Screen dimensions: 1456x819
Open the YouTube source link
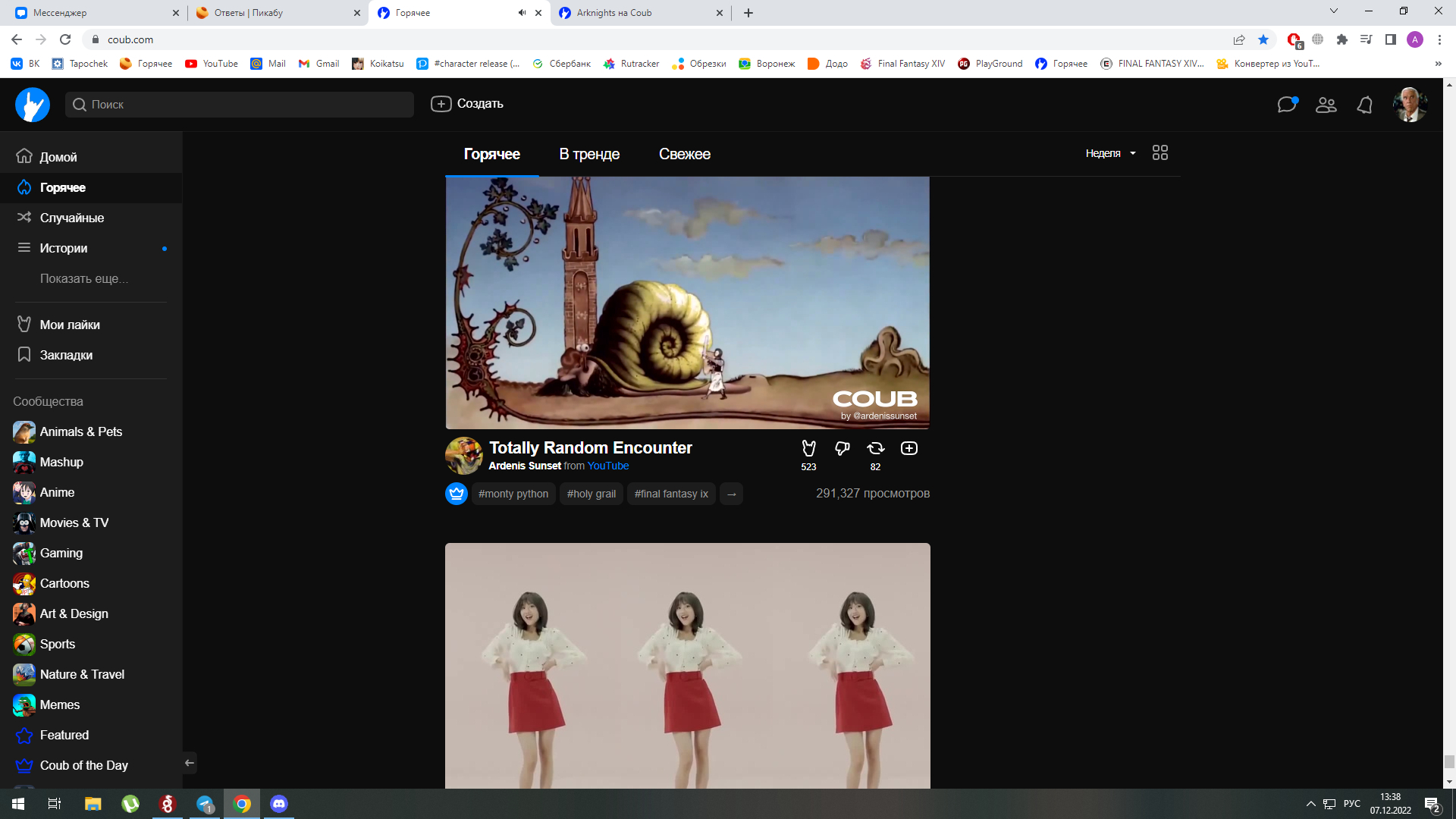pyautogui.click(x=608, y=466)
